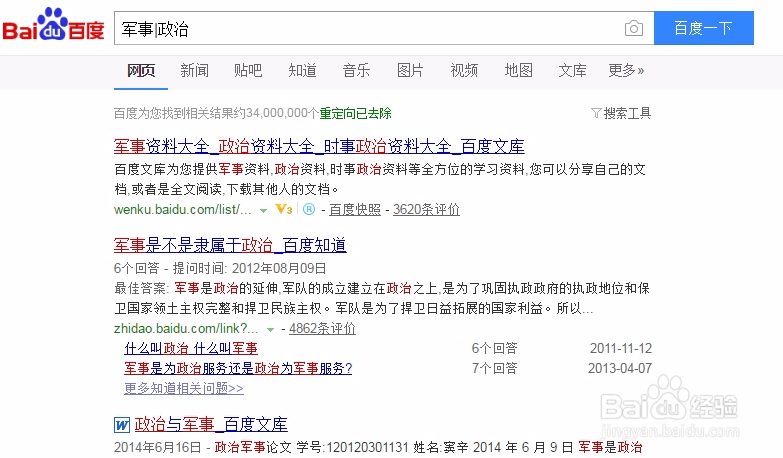Open 搜索工具 search tools

(627, 113)
